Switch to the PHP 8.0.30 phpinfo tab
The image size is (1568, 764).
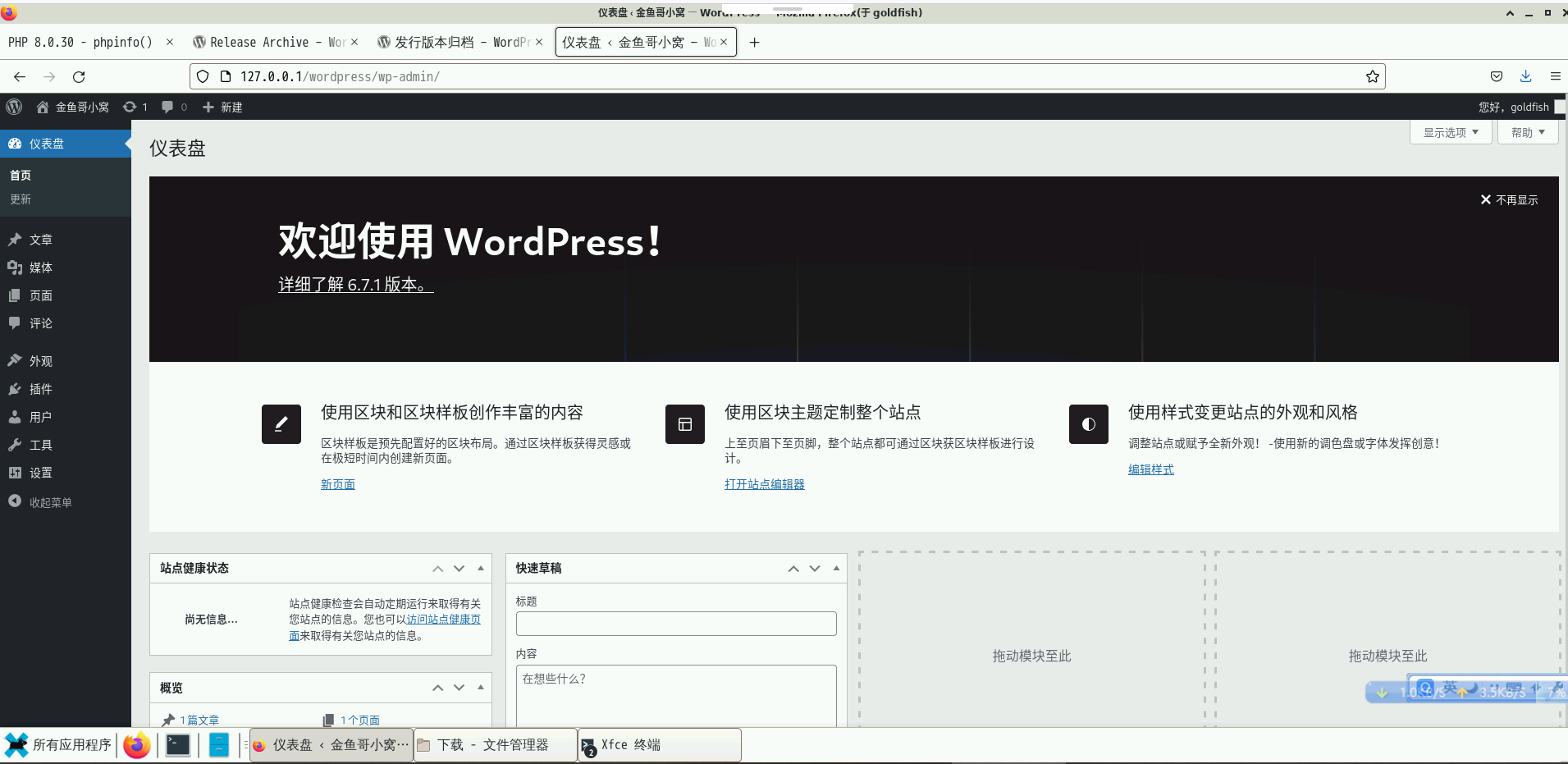(x=82, y=42)
